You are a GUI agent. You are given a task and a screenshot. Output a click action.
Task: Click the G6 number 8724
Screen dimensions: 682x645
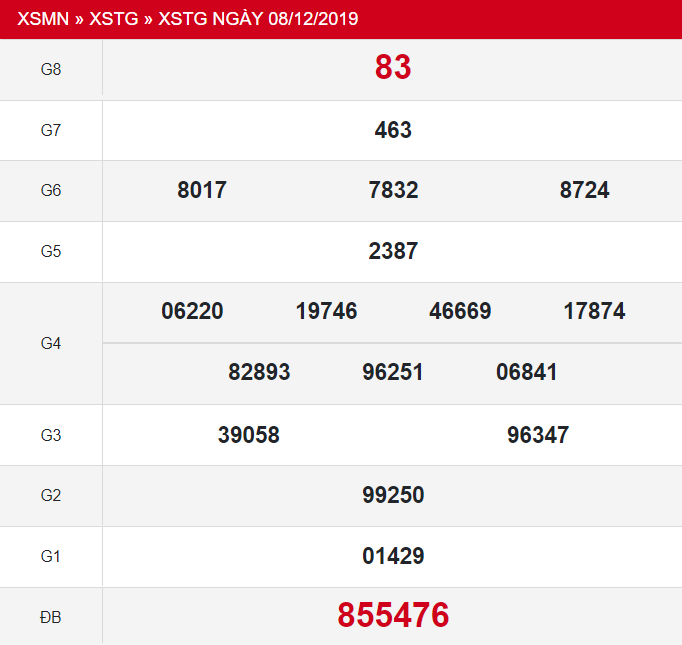584,190
